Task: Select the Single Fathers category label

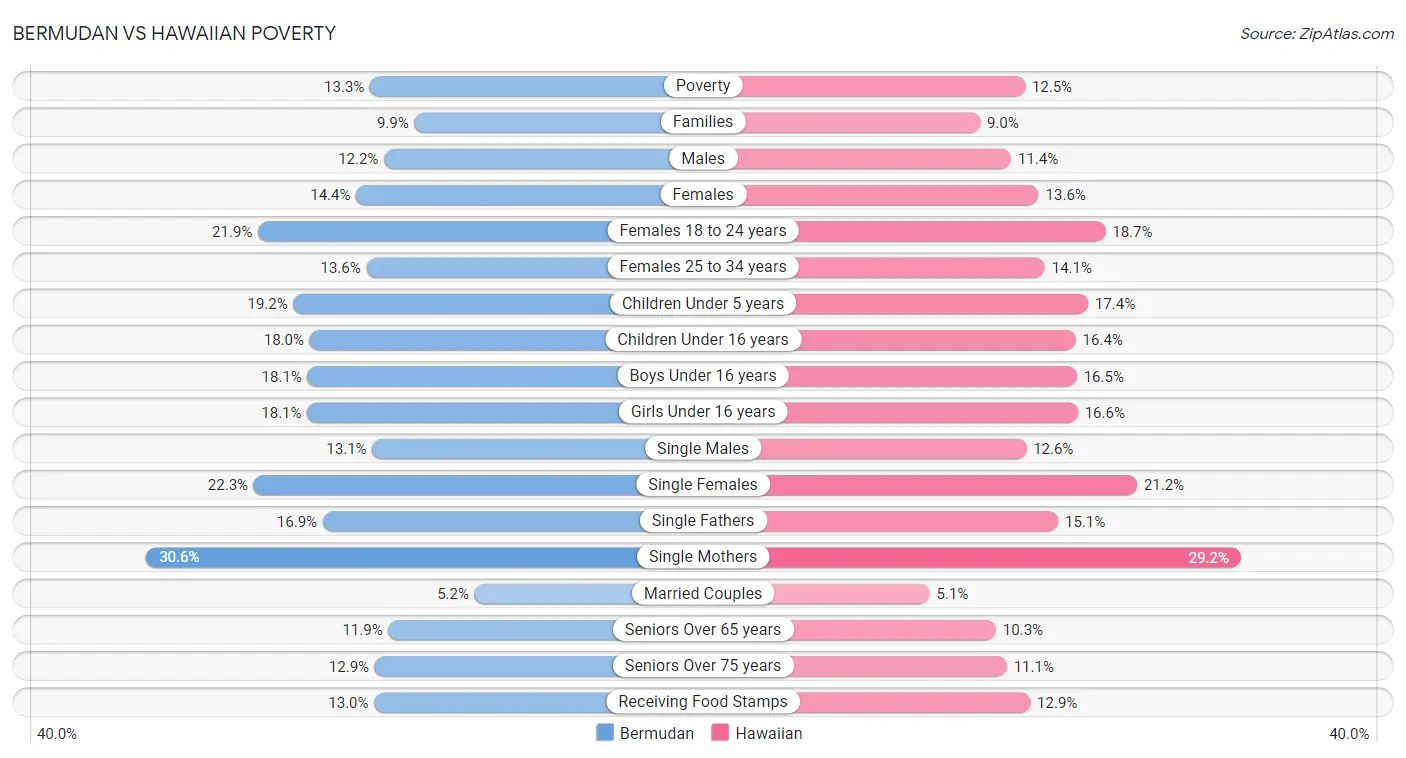Action: (x=703, y=520)
